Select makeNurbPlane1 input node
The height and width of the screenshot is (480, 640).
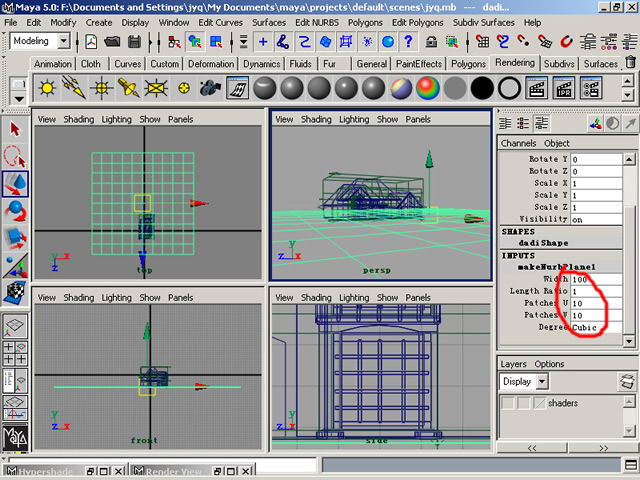pyautogui.click(x=557, y=267)
